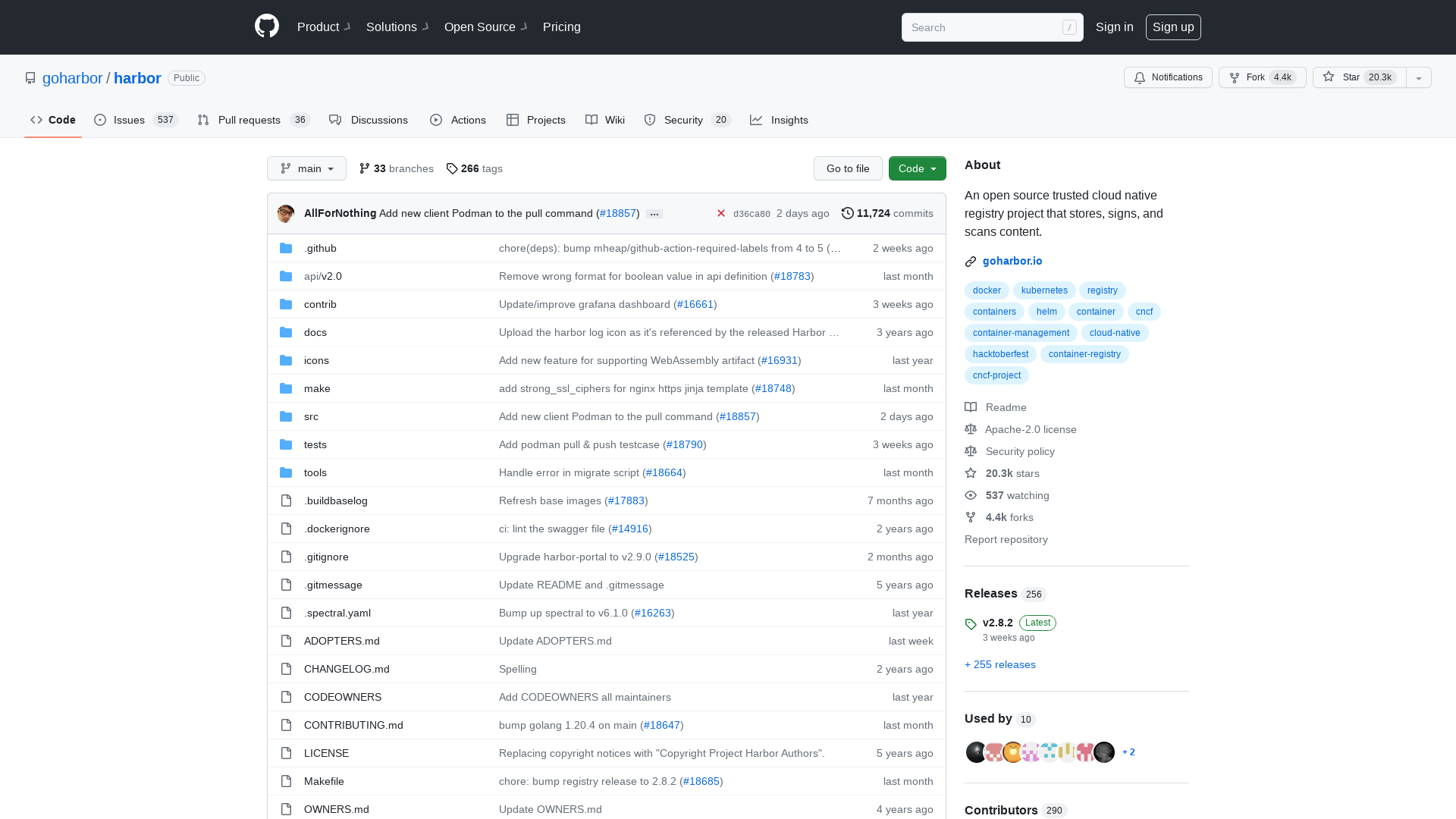Click the book icon beside Readme

point(971,407)
